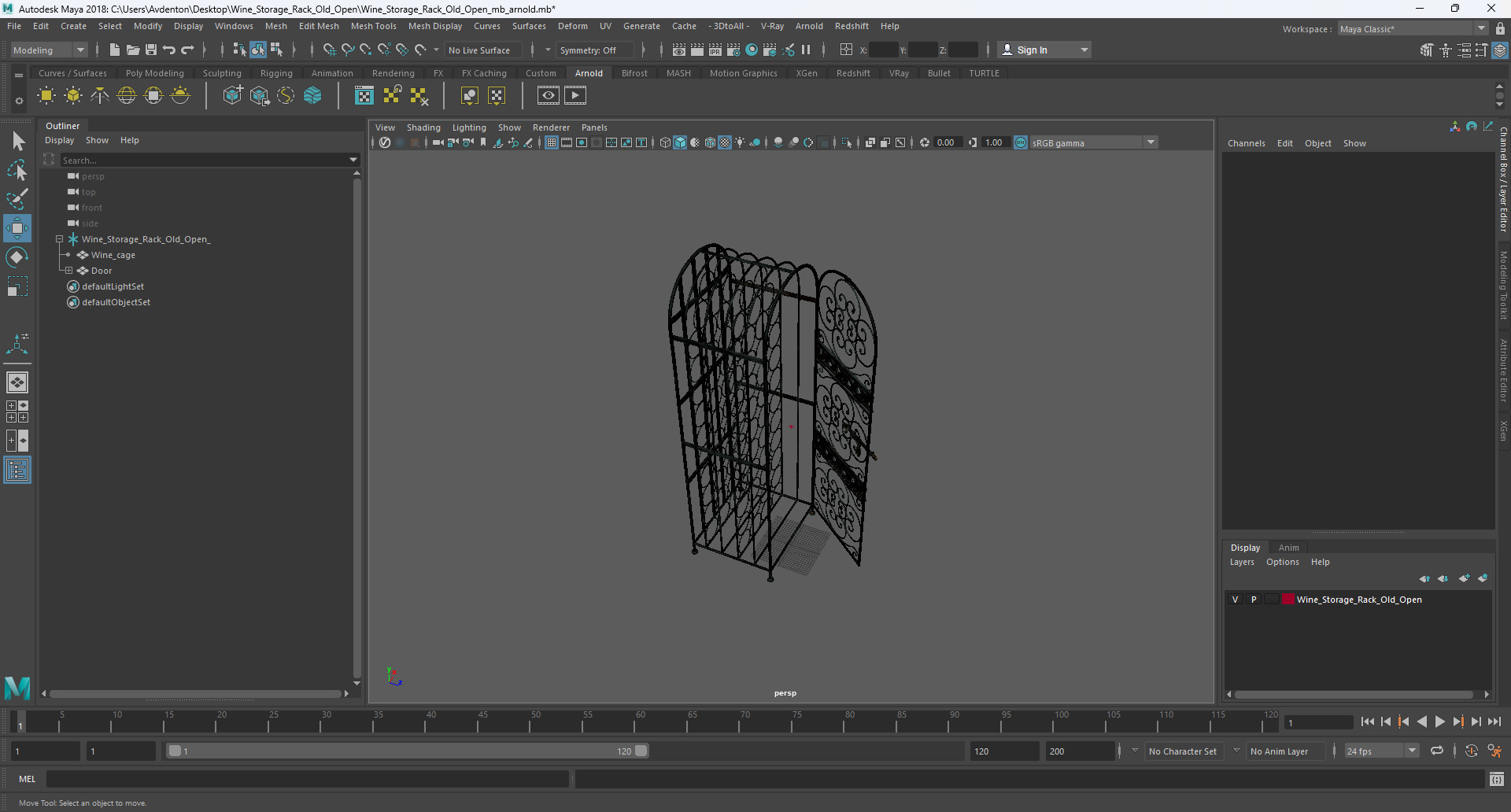Open the Modeling menu set dropdown

coord(49,50)
